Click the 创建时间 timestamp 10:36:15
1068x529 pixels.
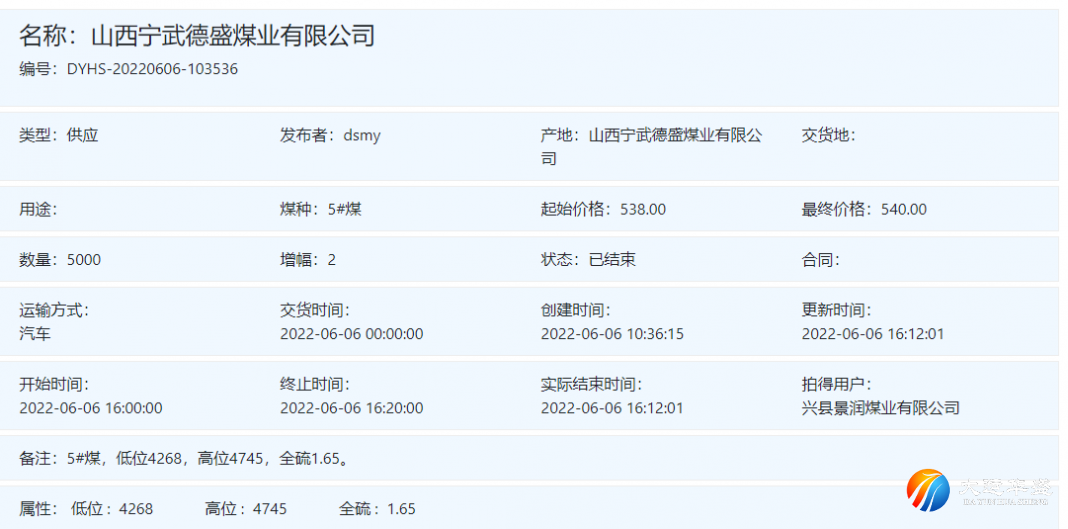coord(612,334)
